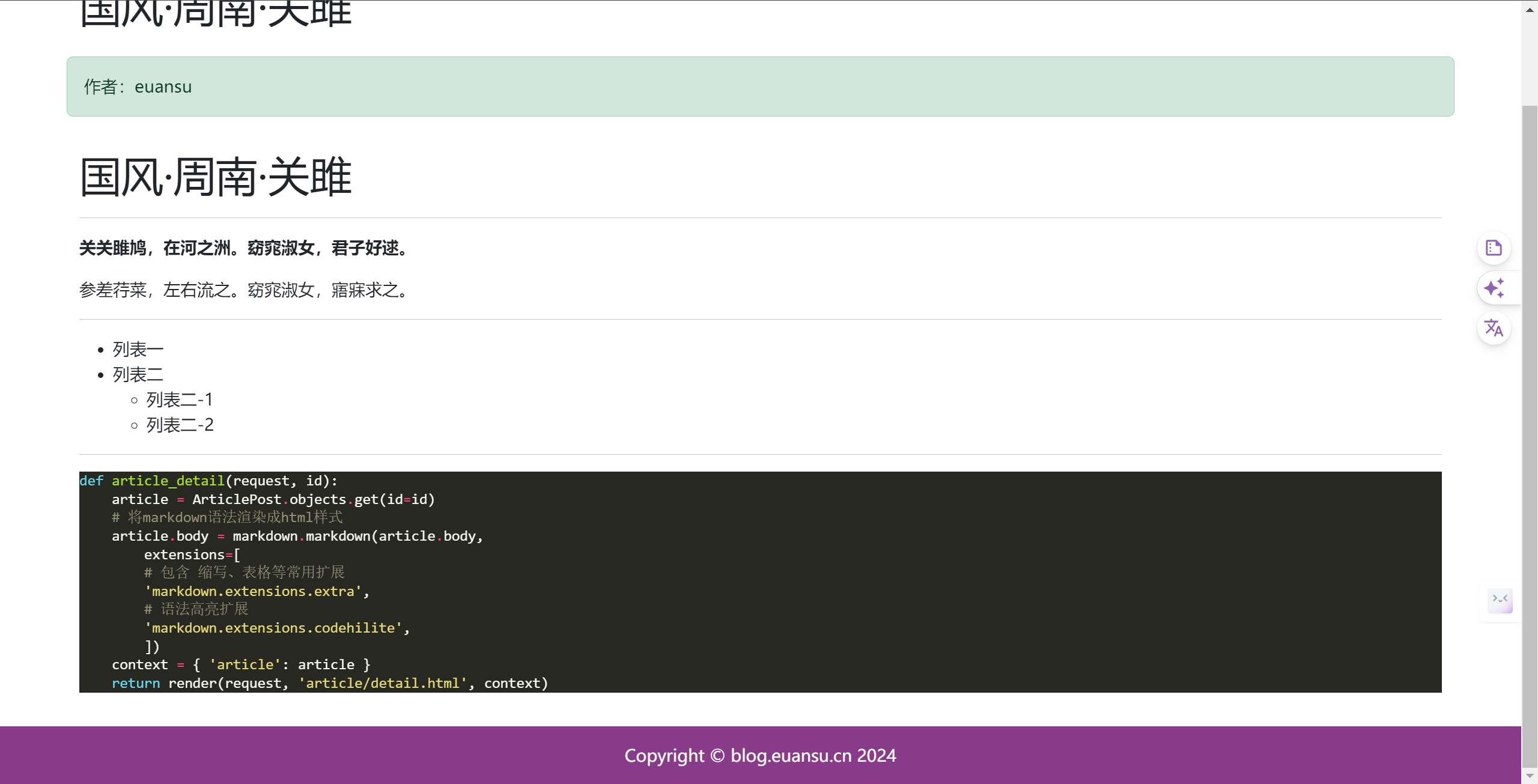Click the def article_detail code line
The image size is (1538, 784).
[208, 481]
